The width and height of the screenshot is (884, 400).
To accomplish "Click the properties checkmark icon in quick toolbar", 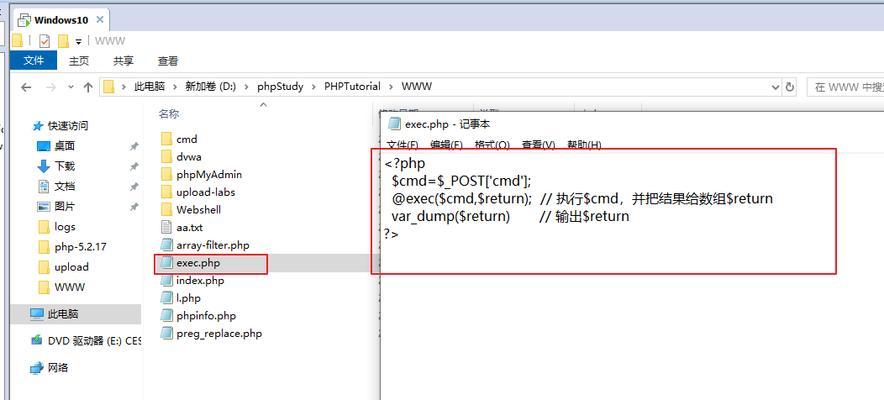I will (45, 41).
